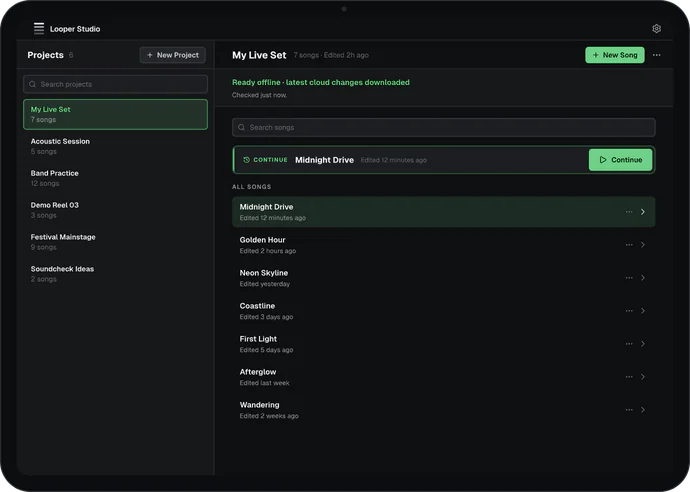This screenshot has height=492, width=690.
Task: Select the Festival Mainstage project
Action: click(115, 242)
